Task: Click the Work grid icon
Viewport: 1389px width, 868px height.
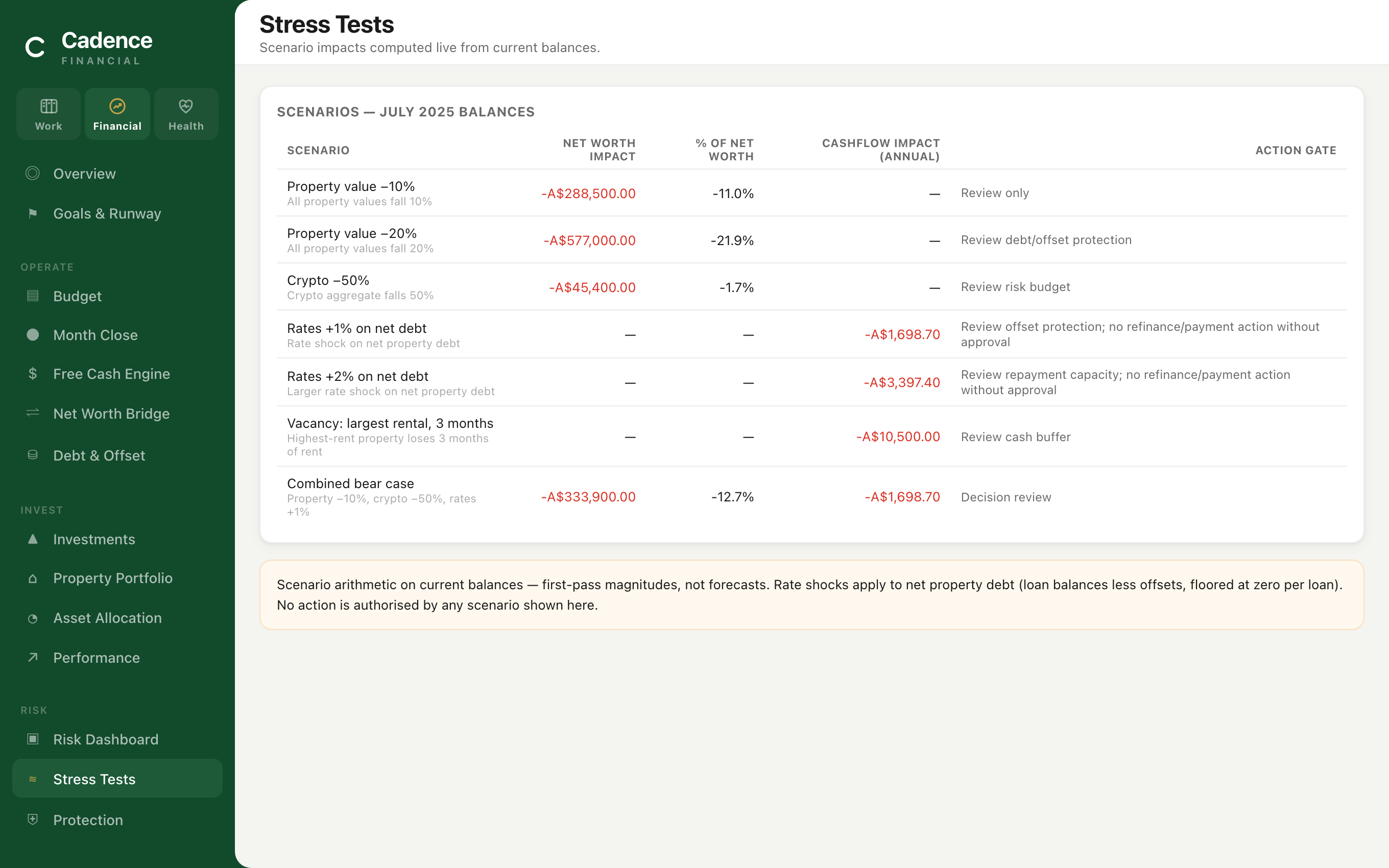Action: (x=49, y=106)
